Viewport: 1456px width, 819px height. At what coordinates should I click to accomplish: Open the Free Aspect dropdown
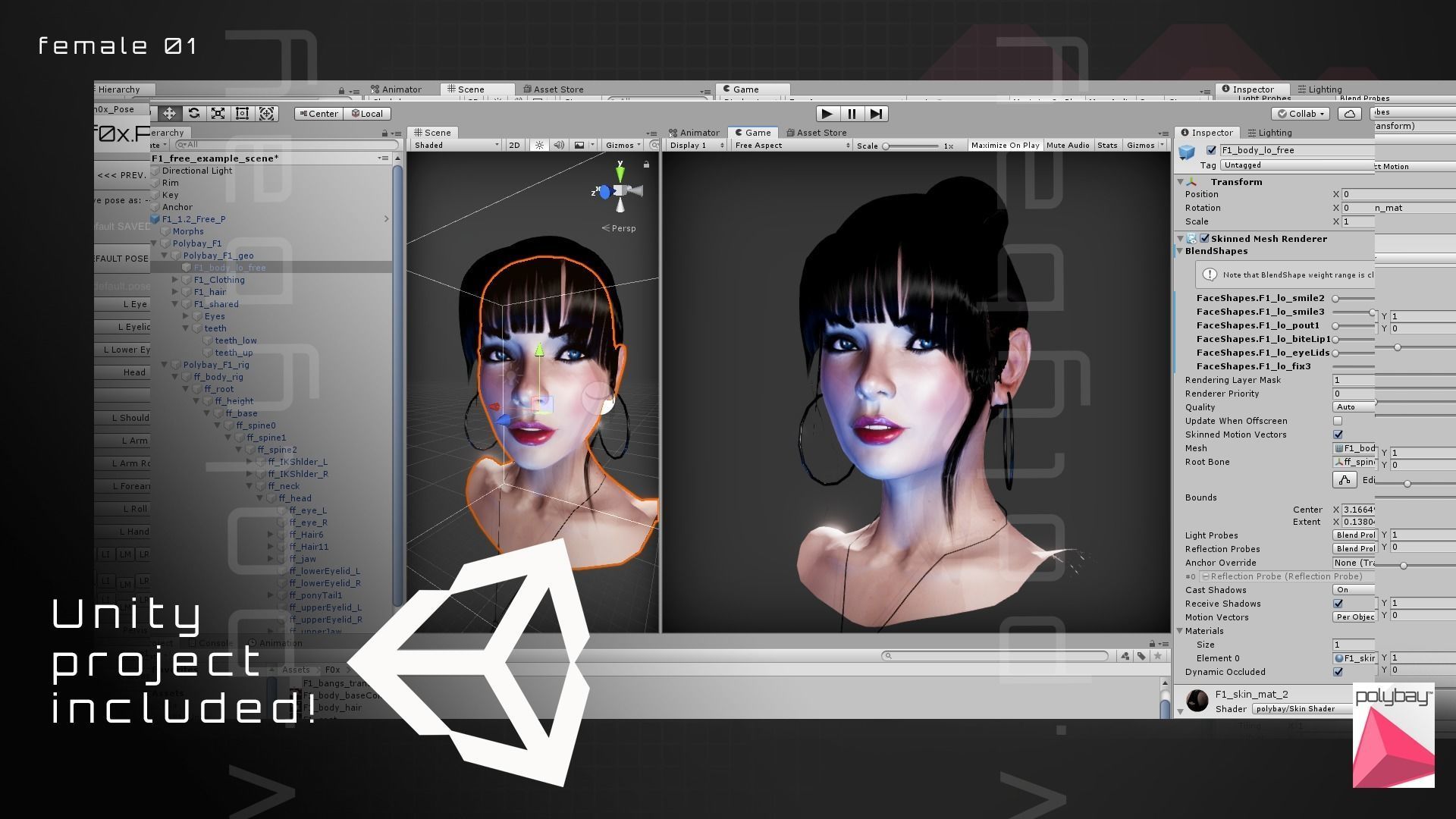[x=791, y=146]
